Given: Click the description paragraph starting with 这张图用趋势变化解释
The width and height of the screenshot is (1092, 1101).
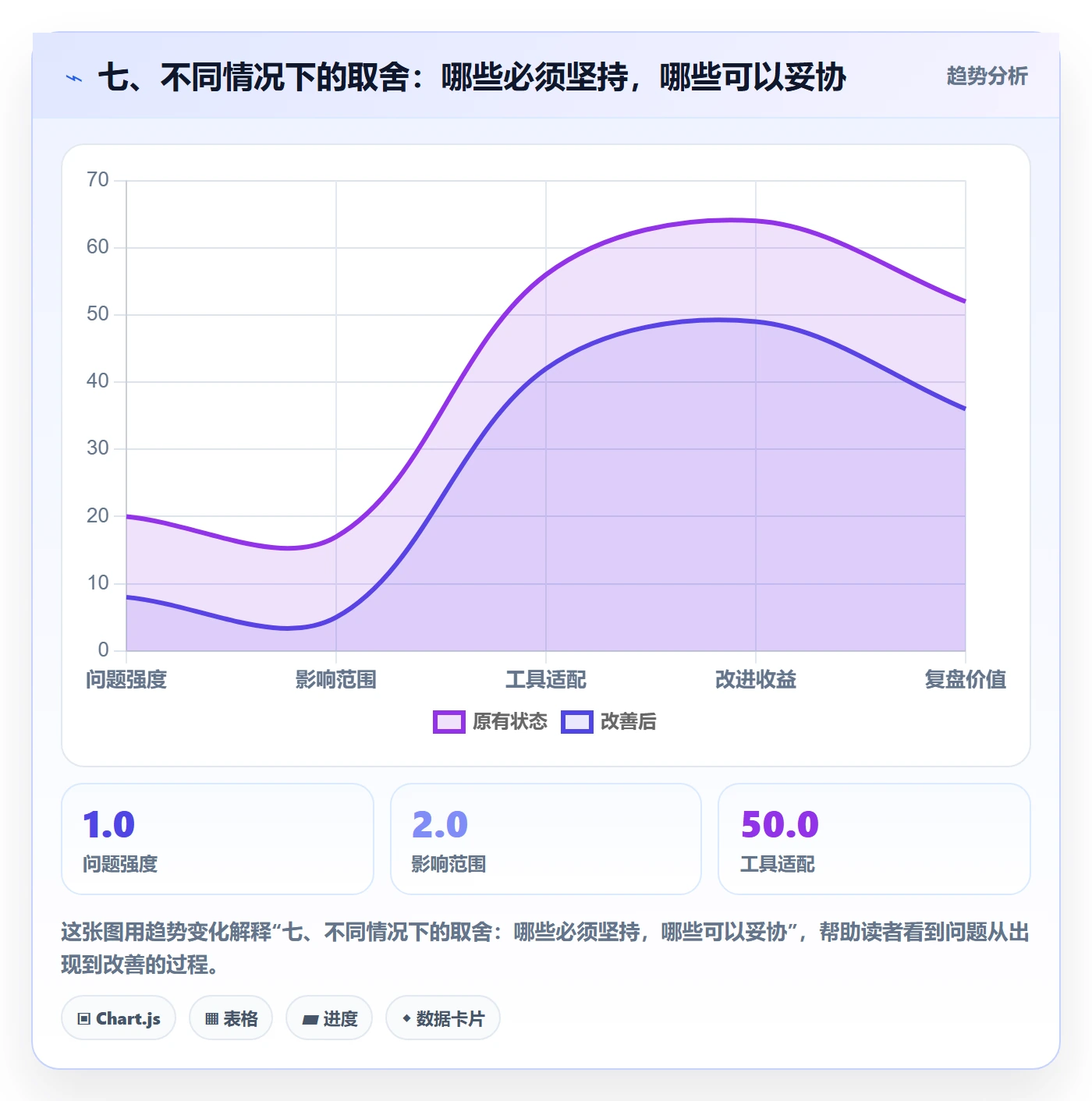Looking at the screenshot, I should 545,948.
